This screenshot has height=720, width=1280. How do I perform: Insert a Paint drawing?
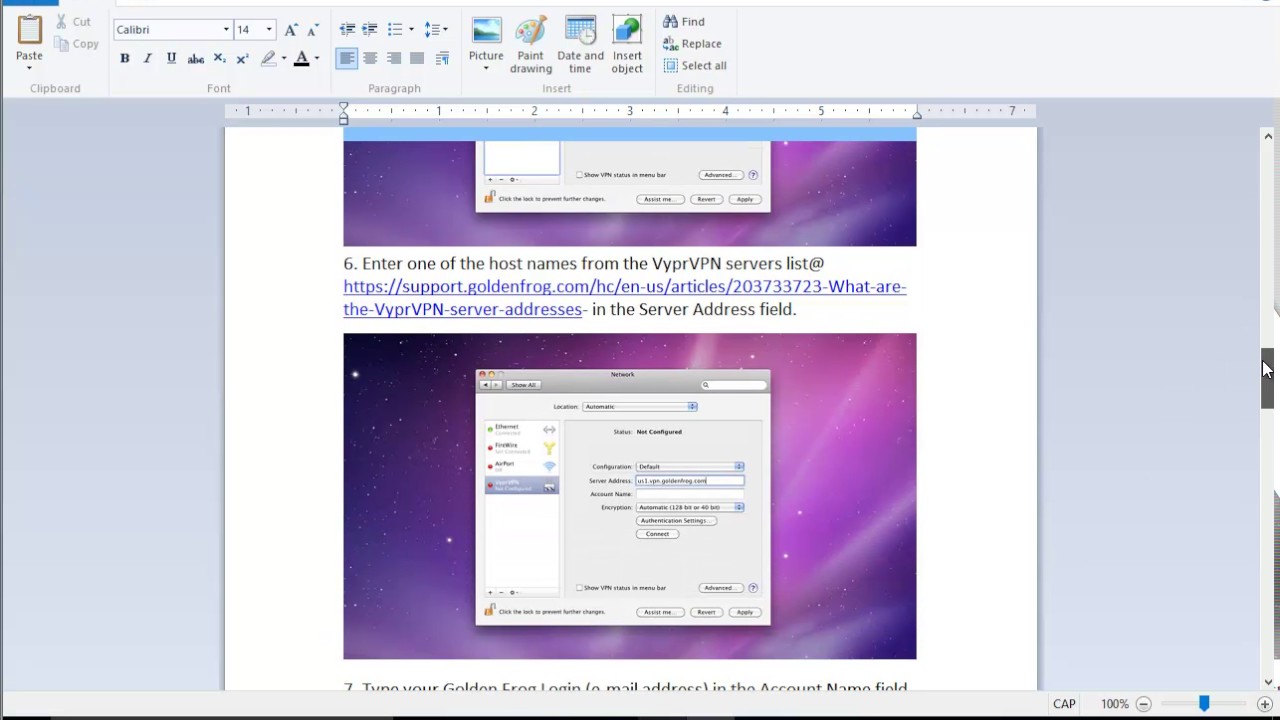point(531,44)
